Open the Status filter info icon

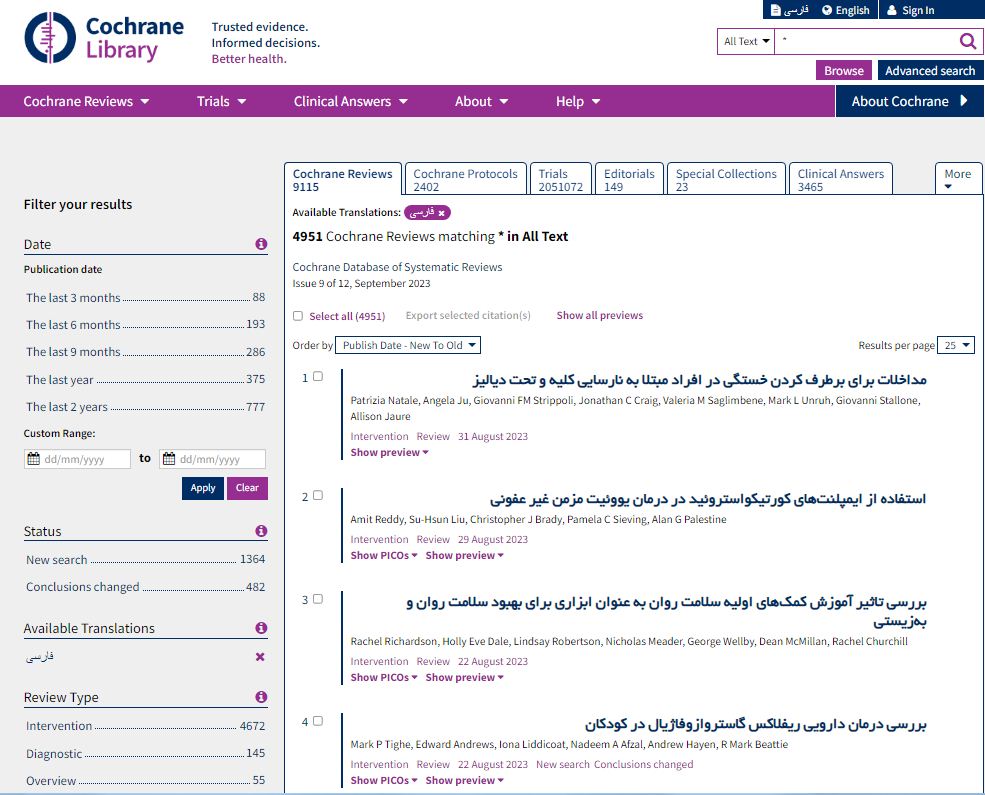point(261,531)
